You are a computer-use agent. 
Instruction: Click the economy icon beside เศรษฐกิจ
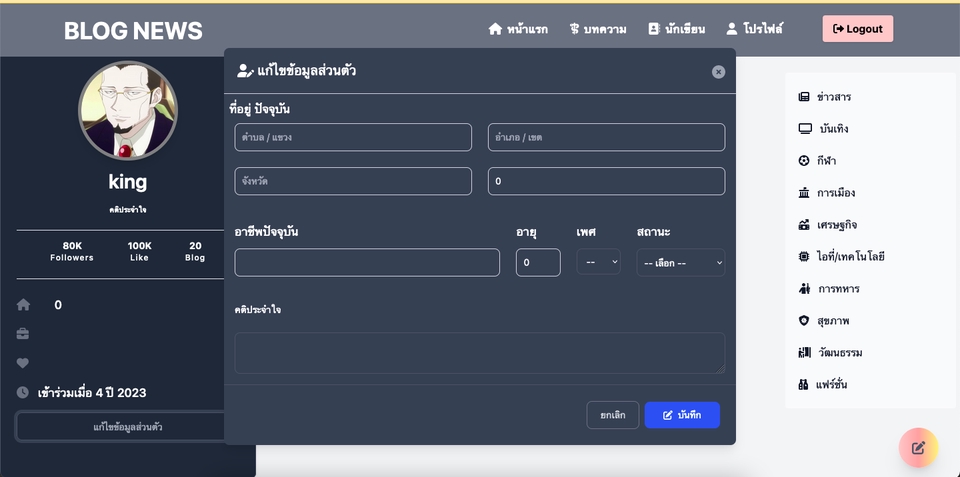(x=804, y=225)
